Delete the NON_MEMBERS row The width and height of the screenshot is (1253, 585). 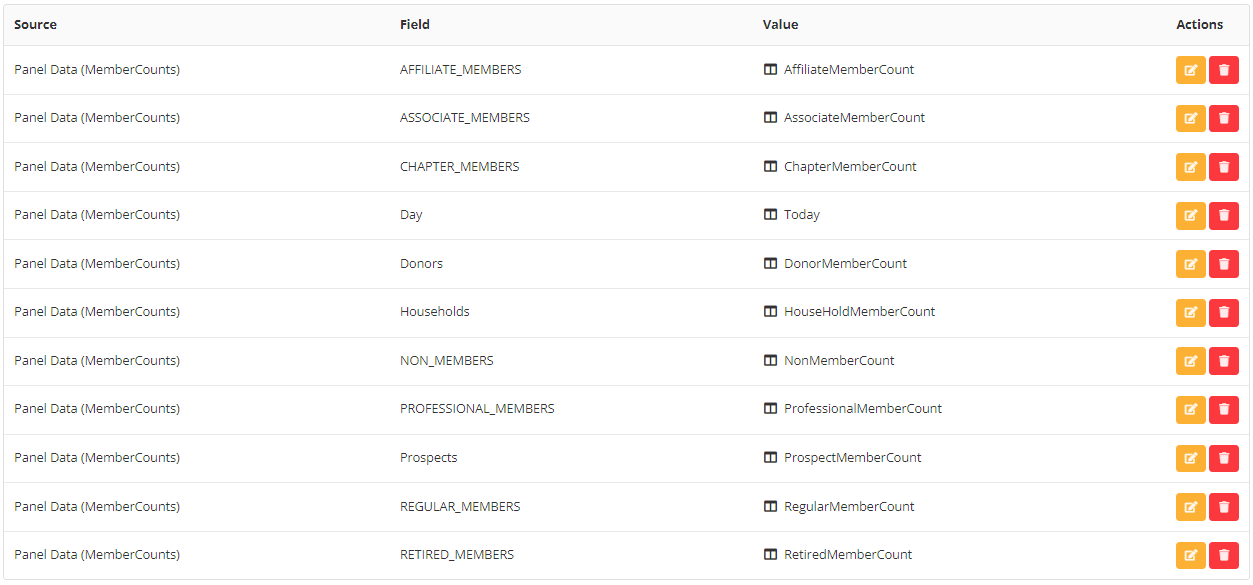(1223, 361)
